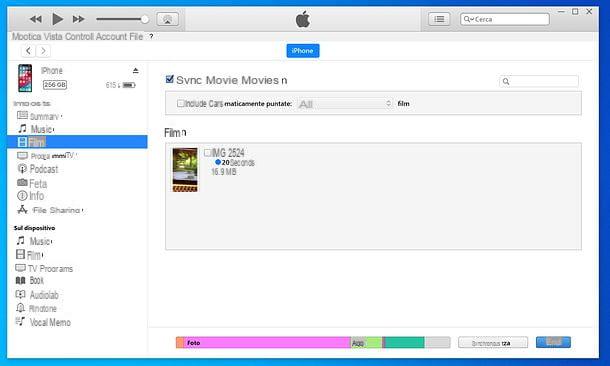Screen dimensions: 610x366
Task: Toggle the IMG 2524 checkbox
Action: click(207, 152)
